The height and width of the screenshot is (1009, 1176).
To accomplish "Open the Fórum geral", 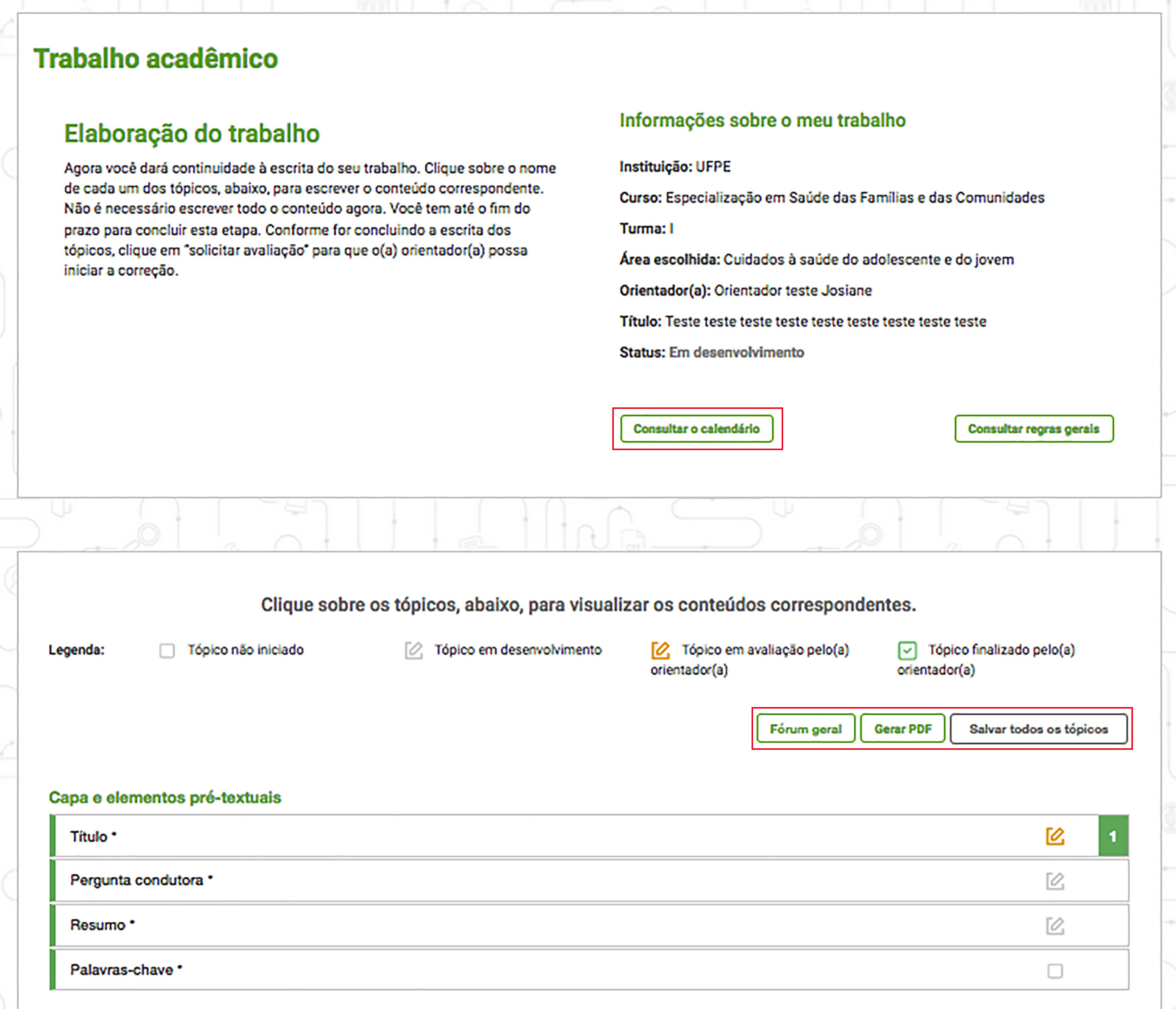I will (x=805, y=729).
